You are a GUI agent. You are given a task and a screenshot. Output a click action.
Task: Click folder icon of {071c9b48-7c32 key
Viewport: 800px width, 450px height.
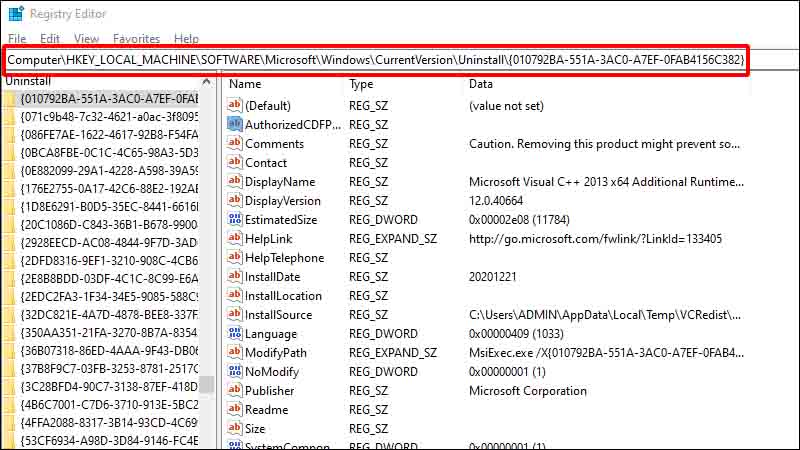[x=9, y=117]
